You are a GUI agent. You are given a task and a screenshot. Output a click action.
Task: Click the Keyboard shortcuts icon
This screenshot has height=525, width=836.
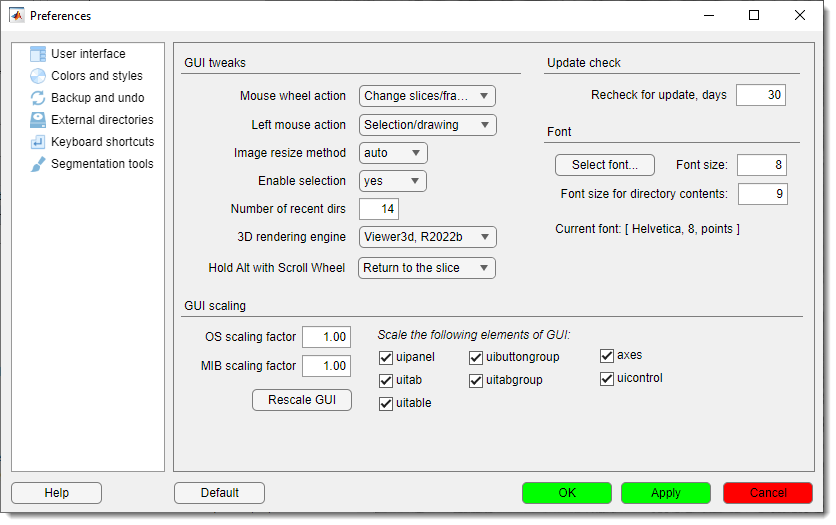(x=38, y=142)
